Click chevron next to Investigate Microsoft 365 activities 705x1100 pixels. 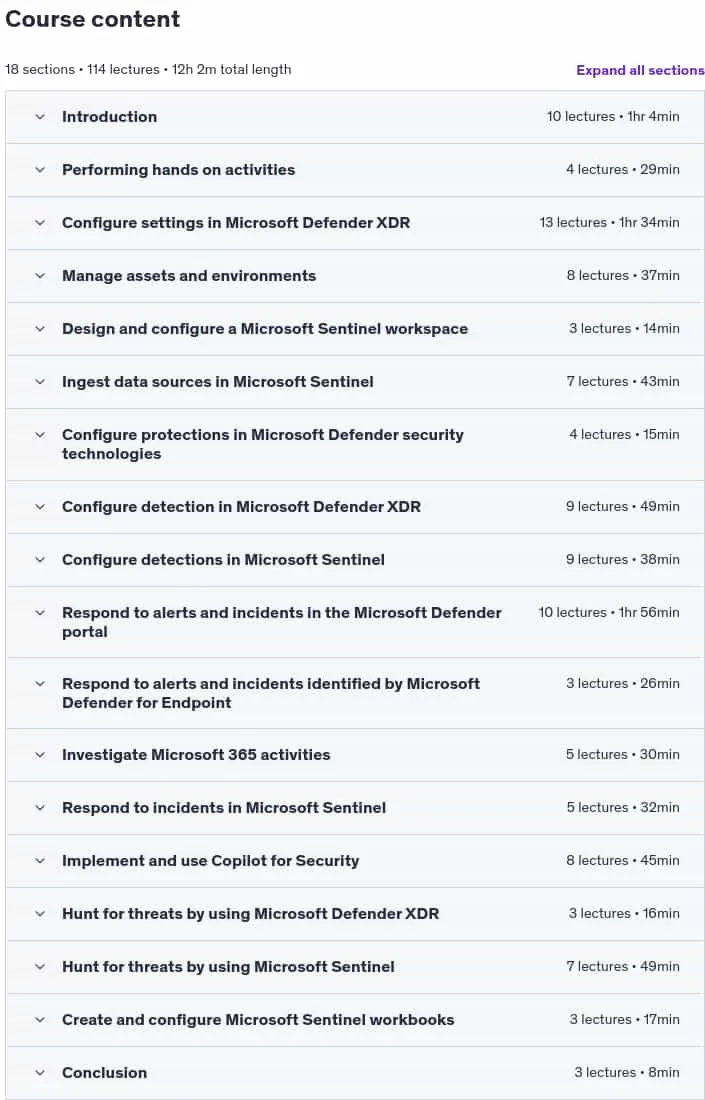point(40,755)
